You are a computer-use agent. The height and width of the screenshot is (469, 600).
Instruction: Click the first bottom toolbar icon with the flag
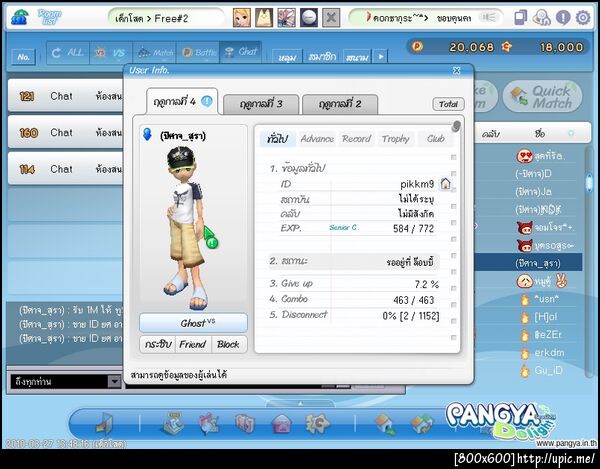pos(104,424)
